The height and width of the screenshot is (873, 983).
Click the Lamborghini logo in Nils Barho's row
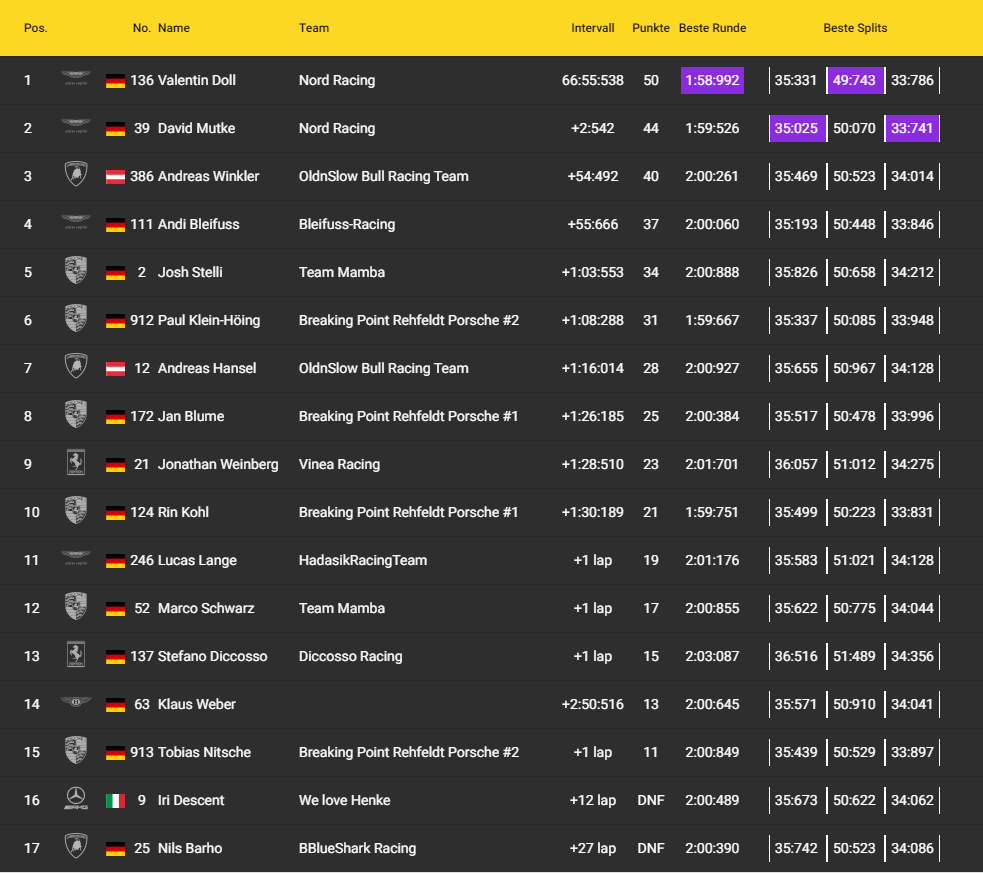[75, 848]
